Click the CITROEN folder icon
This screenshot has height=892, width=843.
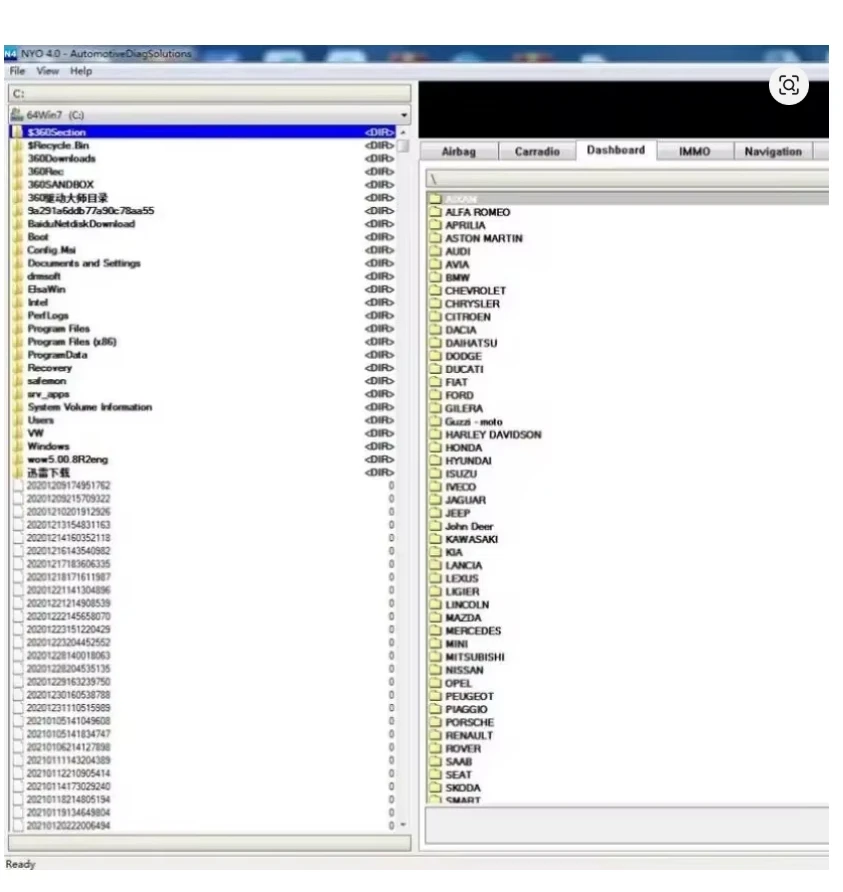(436, 317)
